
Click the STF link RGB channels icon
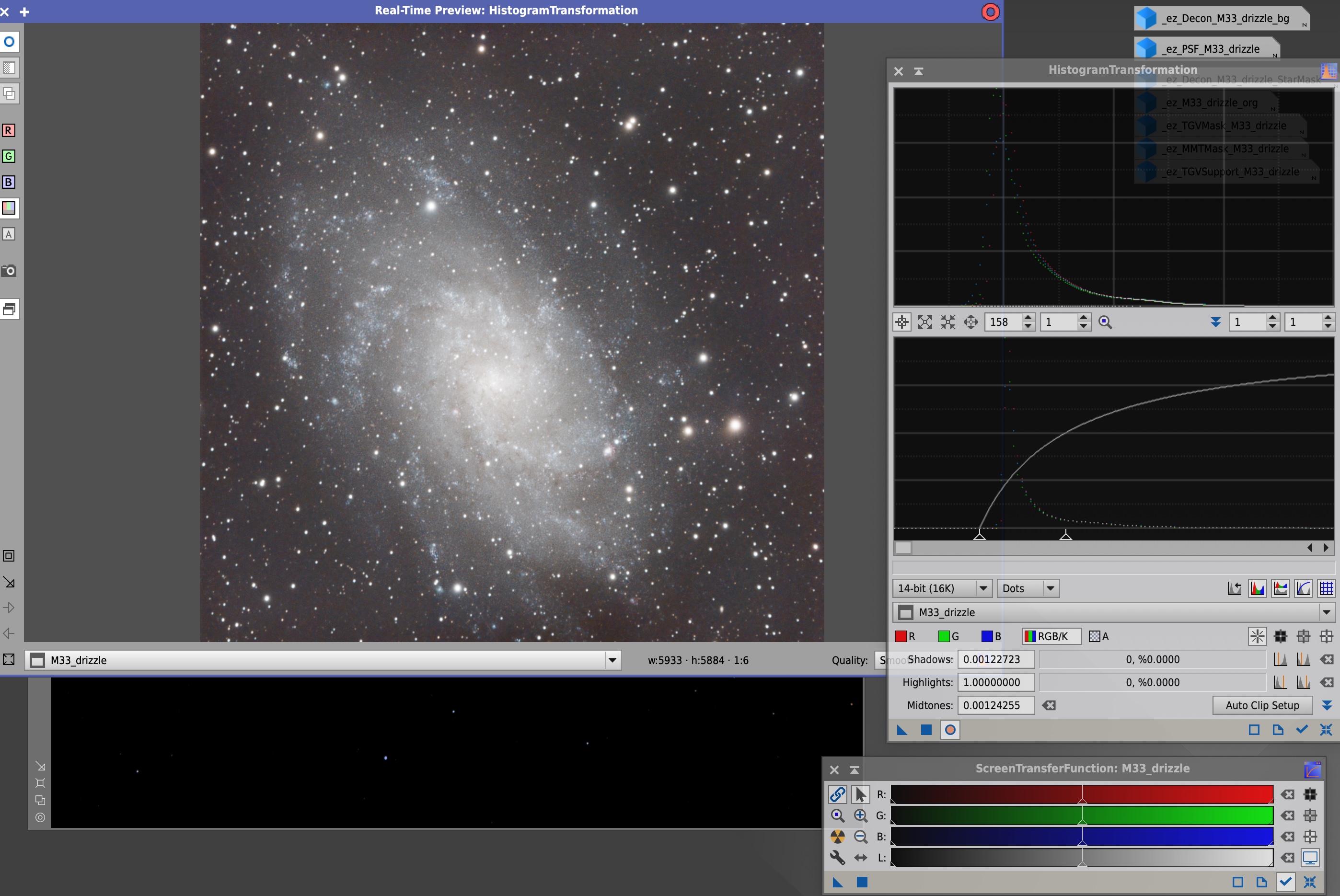tap(837, 794)
